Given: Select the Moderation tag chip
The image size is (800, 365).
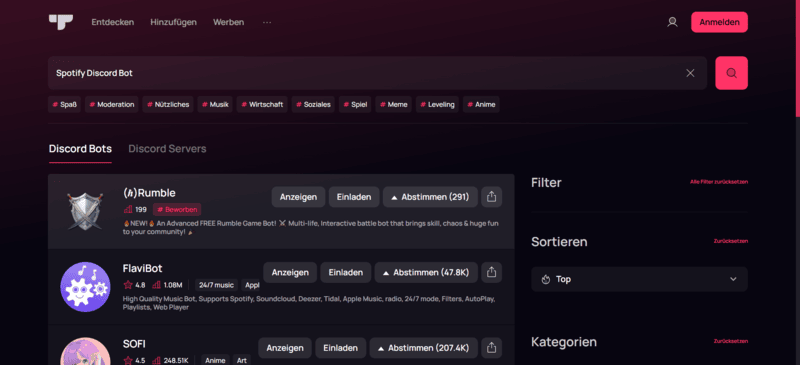Looking at the screenshot, I should pos(112,105).
